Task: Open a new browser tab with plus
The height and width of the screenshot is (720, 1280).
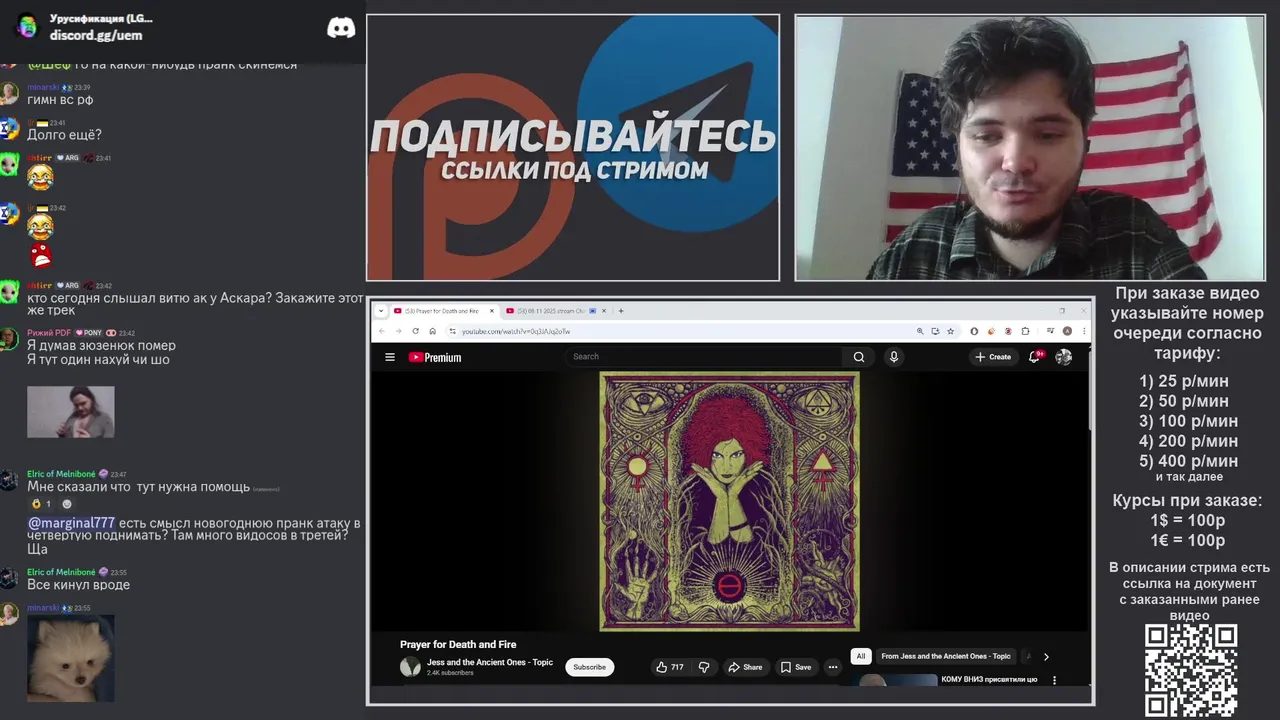Action: click(621, 310)
